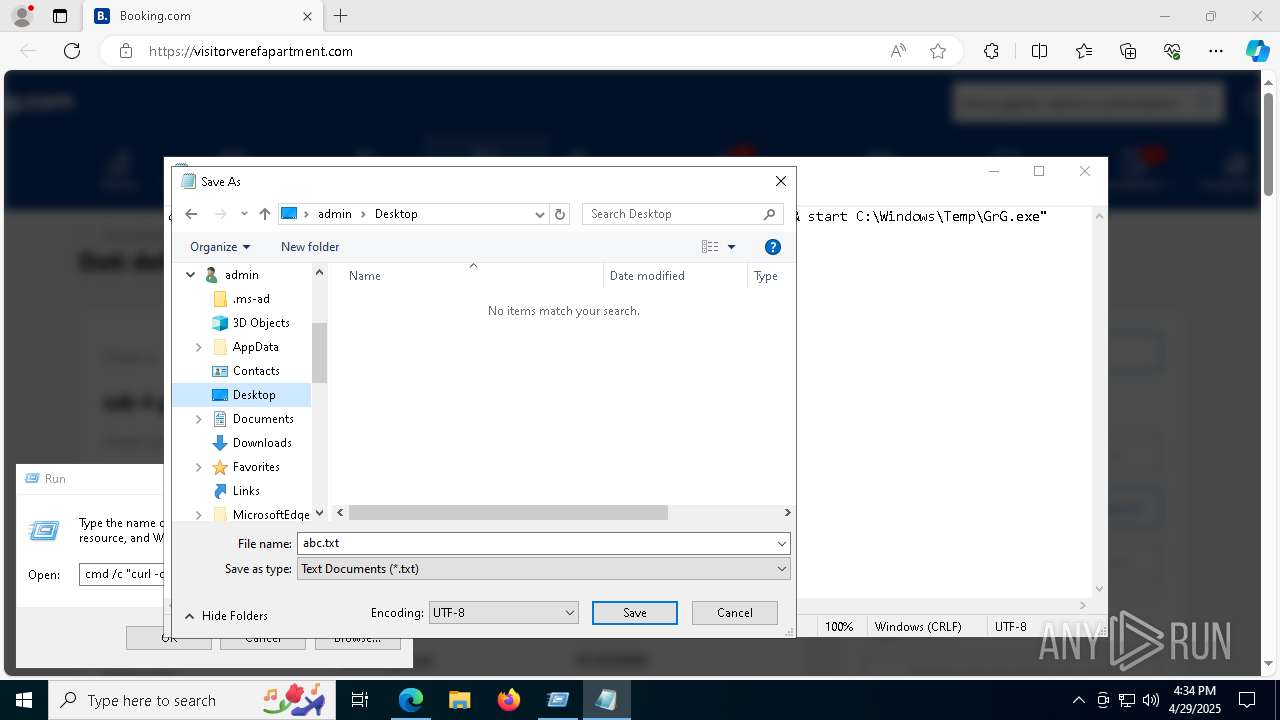Click Cancel in Save As dialog
Viewport: 1280px width, 720px height.
(735, 613)
